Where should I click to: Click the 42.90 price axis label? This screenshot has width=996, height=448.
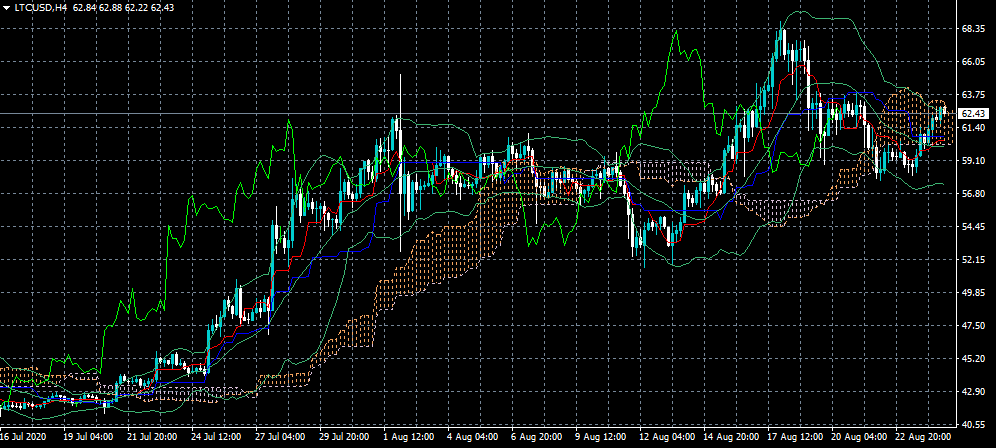[x=972, y=392]
